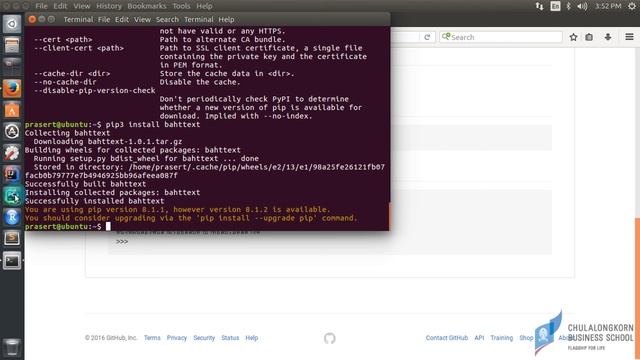Click the '© 2016 GitHub, Inc.' footer text
The width and height of the screenshot is (640, 360).
click(x=111, y=338)
